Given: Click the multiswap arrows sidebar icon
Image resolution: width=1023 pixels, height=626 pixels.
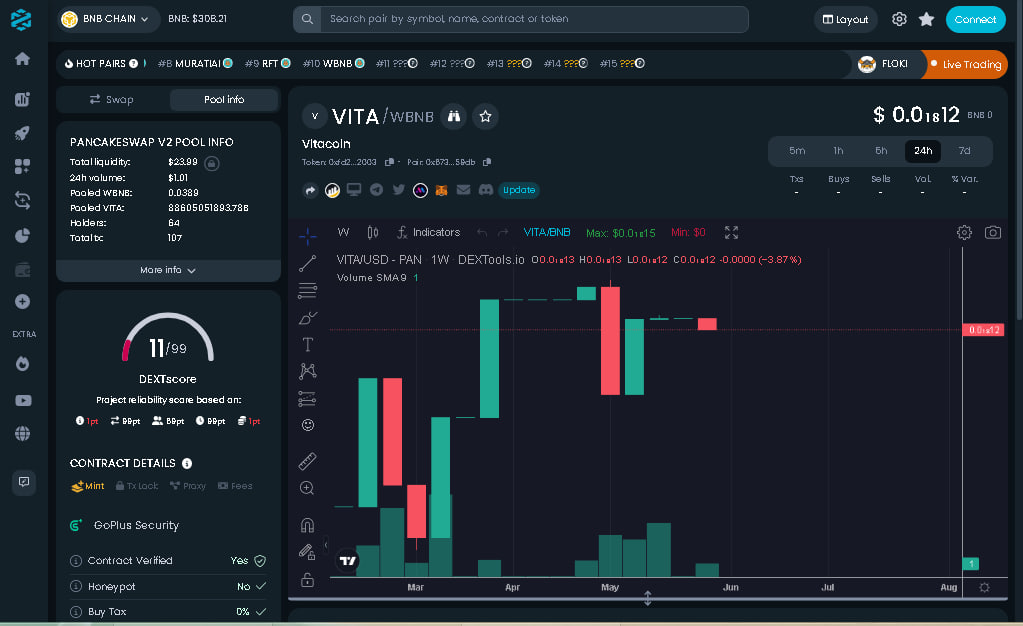Looking at the screenshot, I should tap(22, 200).
